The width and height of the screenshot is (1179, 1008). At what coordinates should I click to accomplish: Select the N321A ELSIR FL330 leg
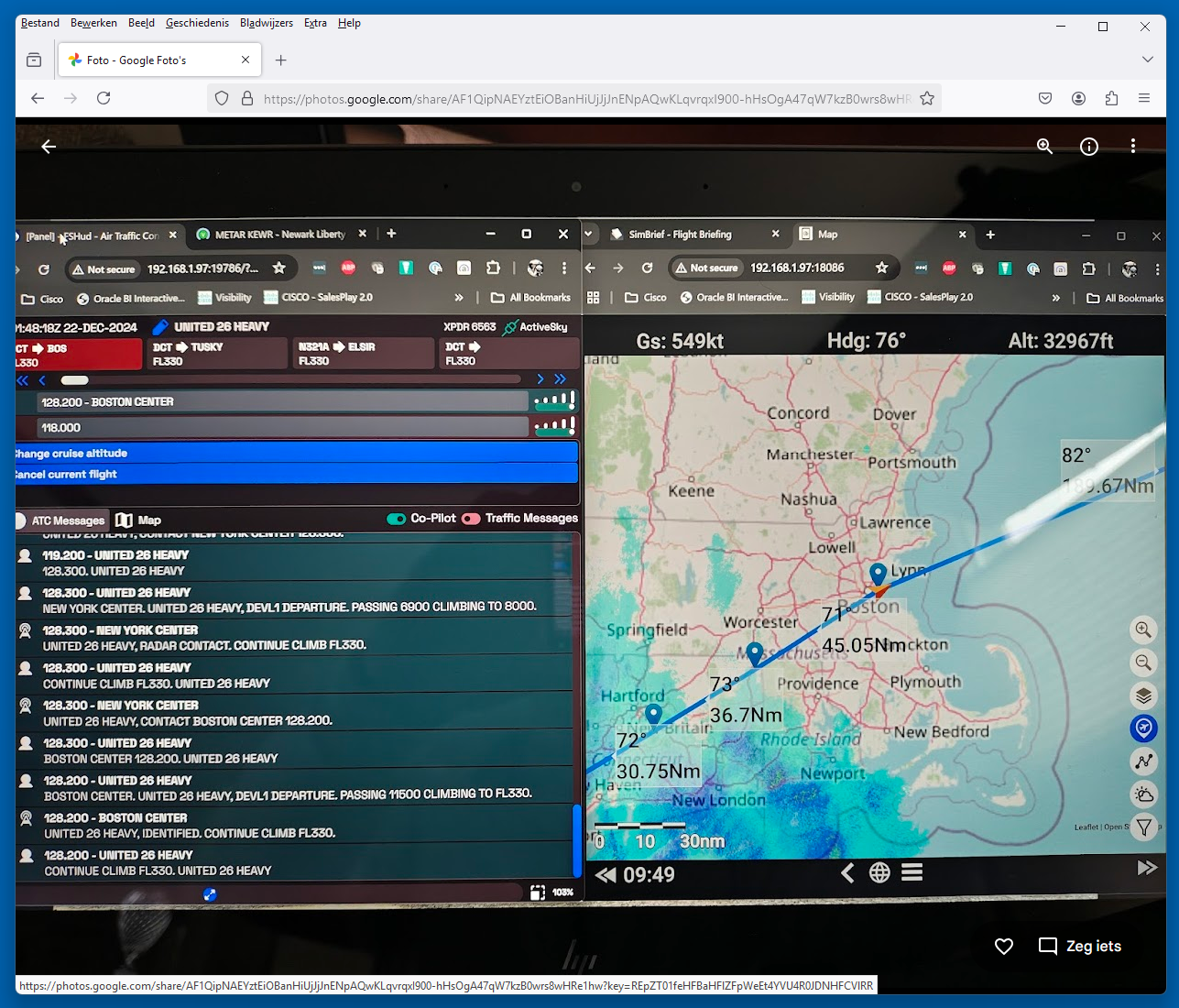tap(364, 354)
